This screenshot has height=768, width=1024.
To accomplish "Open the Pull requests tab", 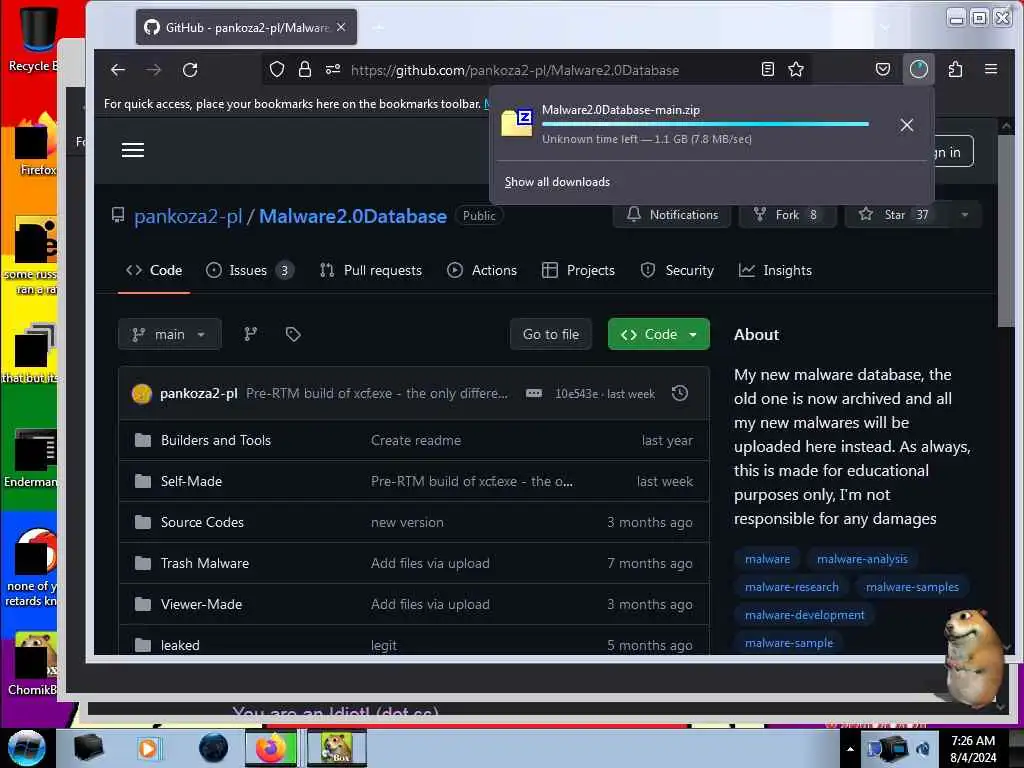I will point(370,270).
